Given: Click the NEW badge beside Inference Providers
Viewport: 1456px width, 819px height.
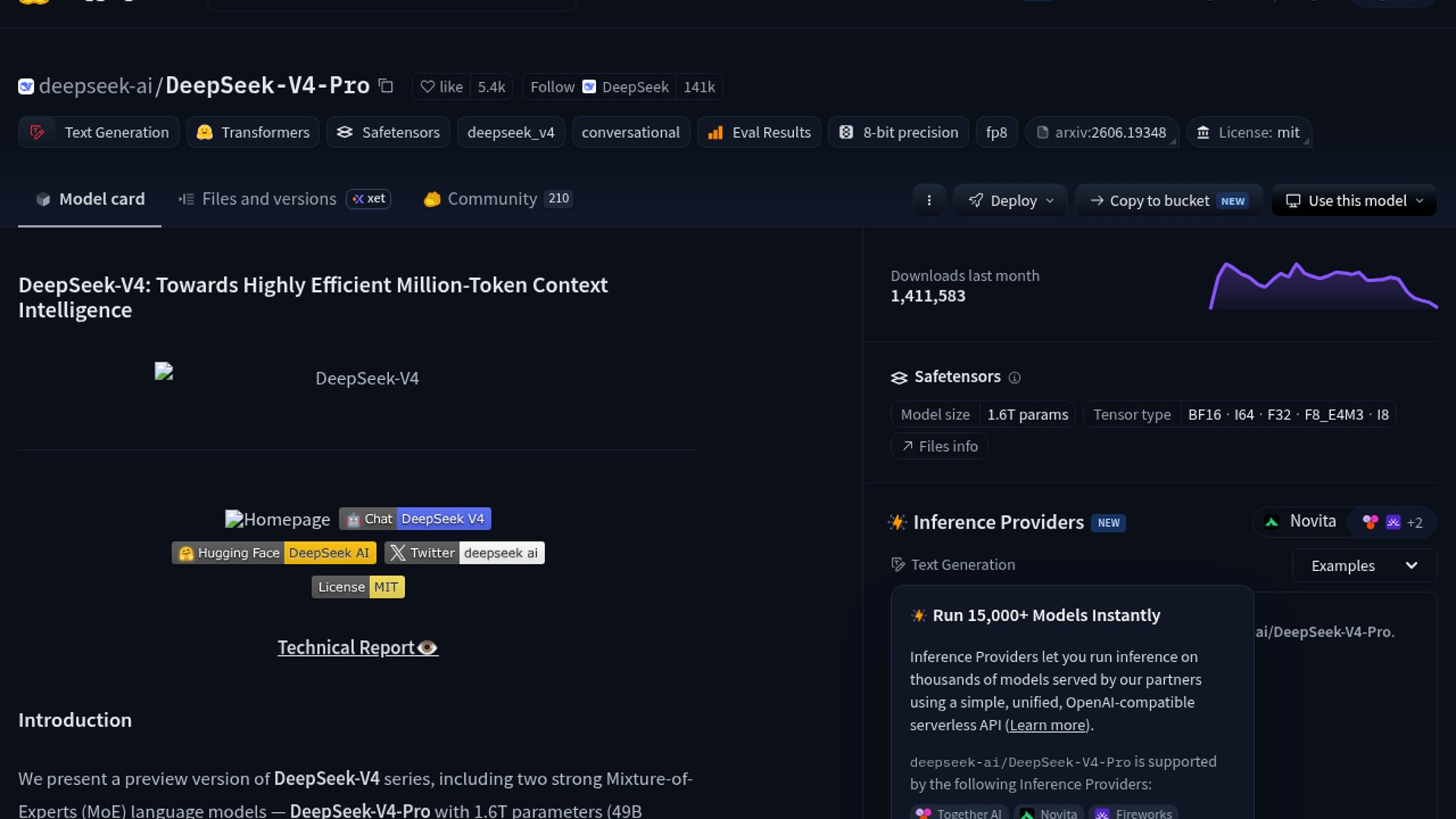Looking at the screenshot, I should coord(1109,523).
